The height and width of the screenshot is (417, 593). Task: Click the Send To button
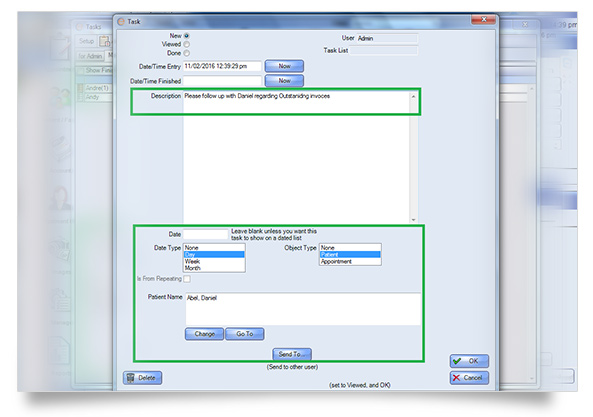[292, 354]
